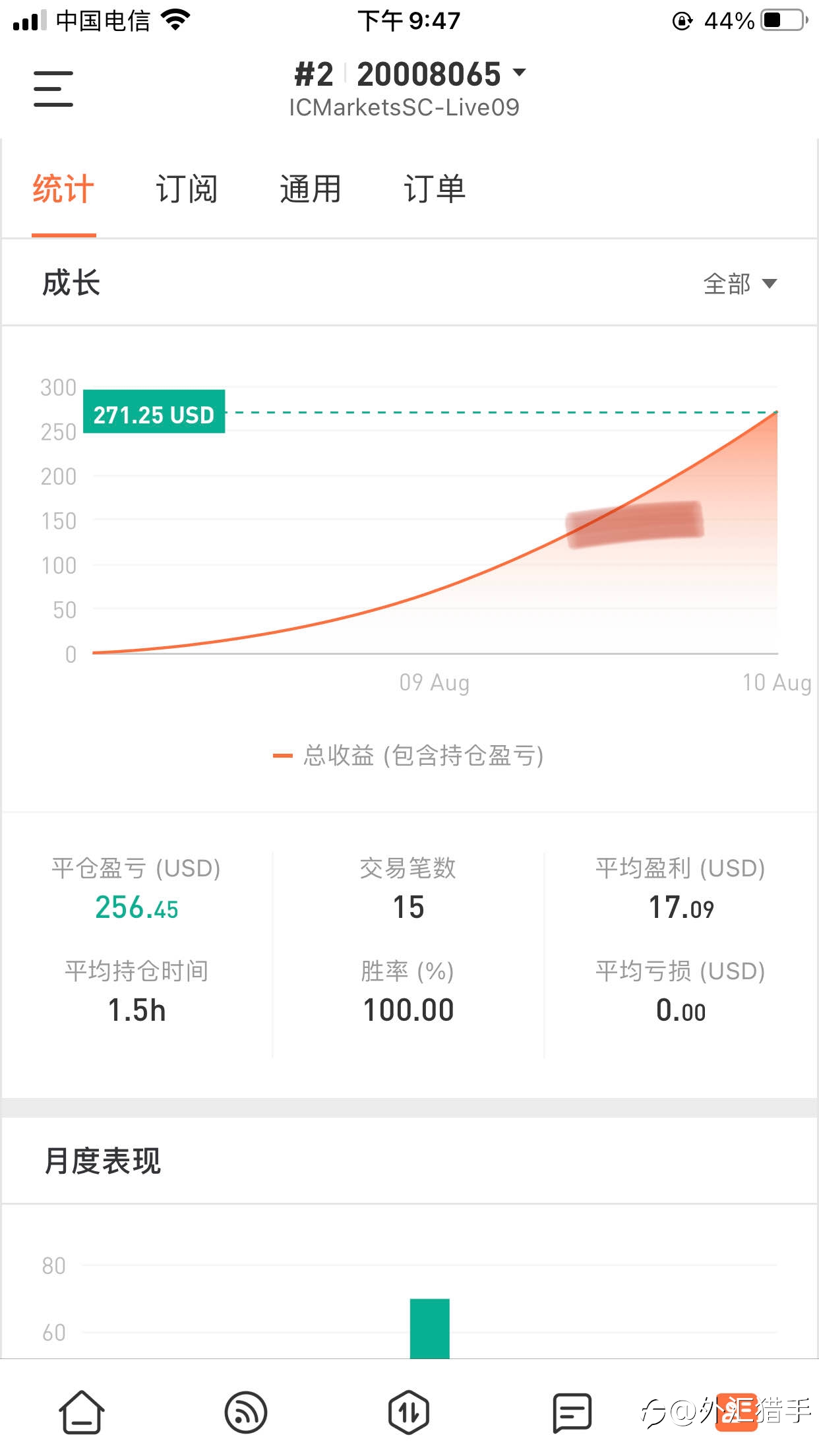819x1456 pixels.
Task: Tap the dropdown arrow beside 全部
Action: (x=769, y=284)
